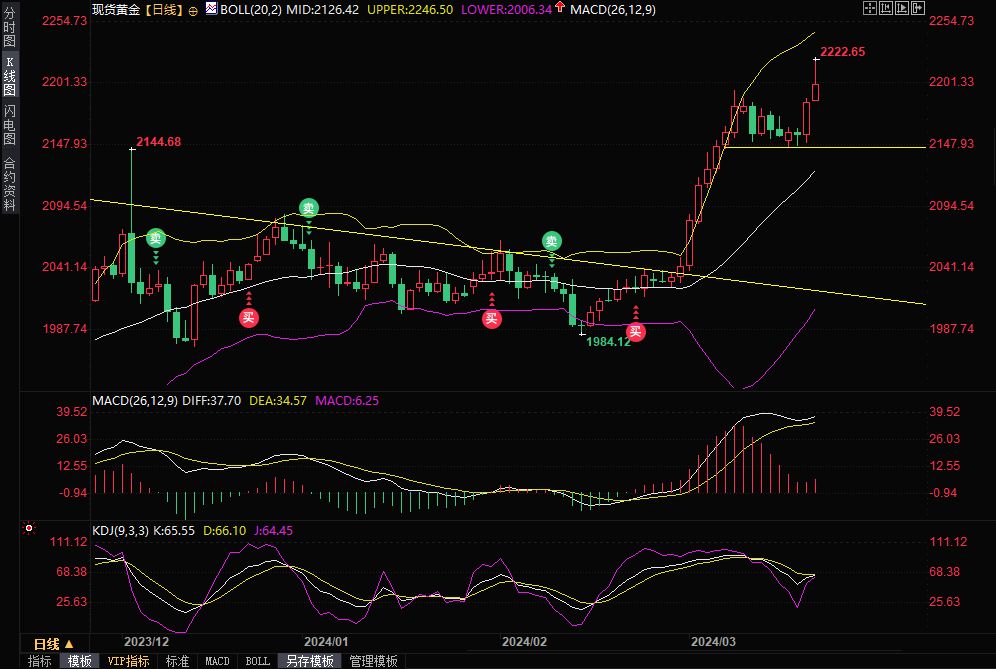This screenshot has width=996, height=669.
Task: Click the first green 卖 sell marker
Action: [x=155, y=238]
